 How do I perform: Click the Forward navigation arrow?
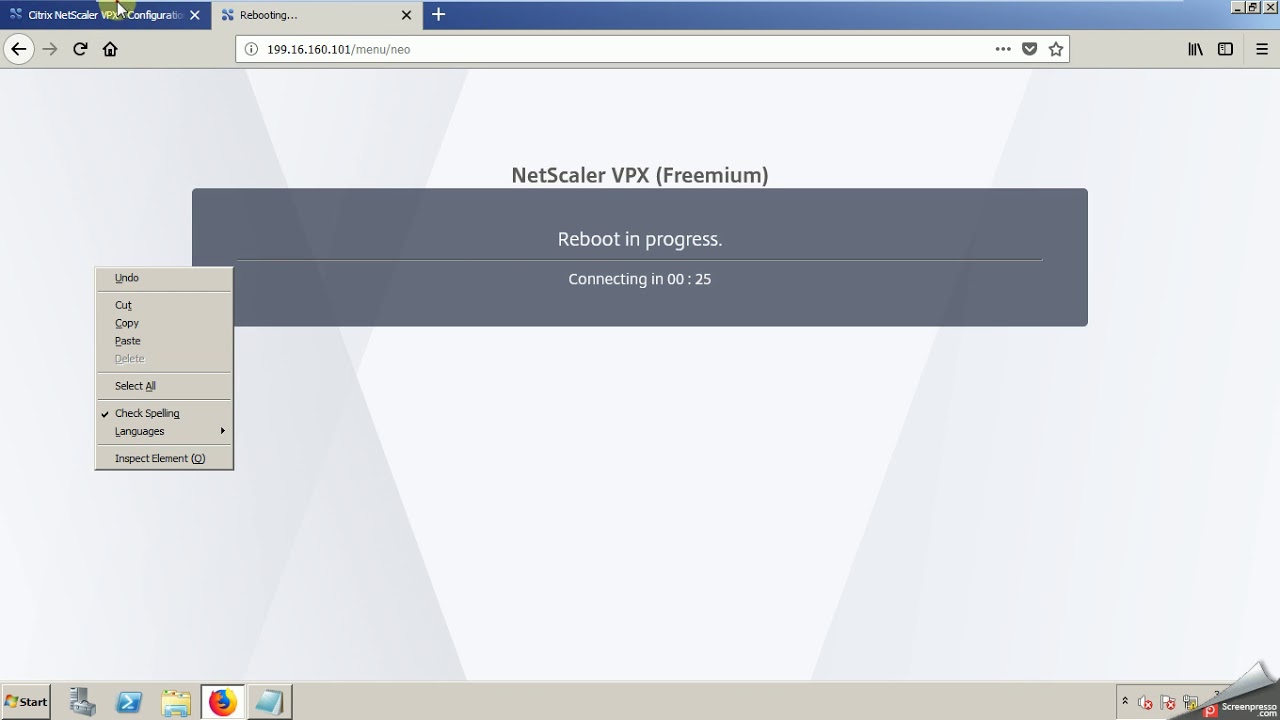50,49
